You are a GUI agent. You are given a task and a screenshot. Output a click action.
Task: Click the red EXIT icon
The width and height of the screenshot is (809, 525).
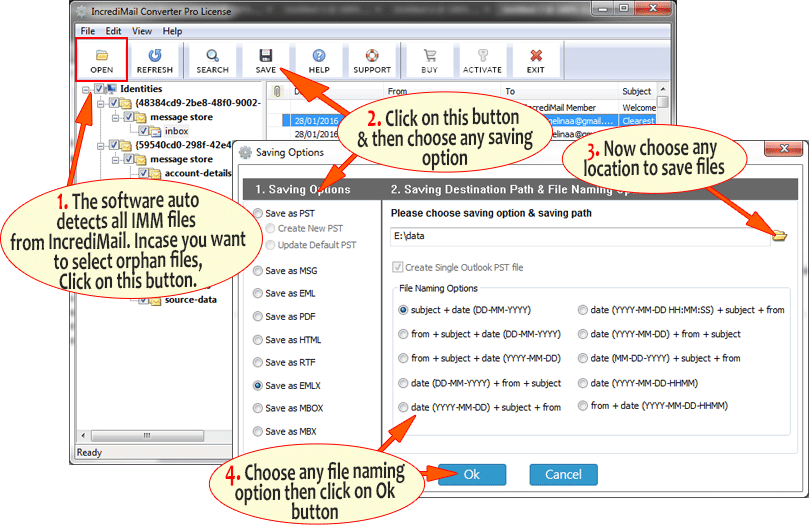tap(536, 55)
